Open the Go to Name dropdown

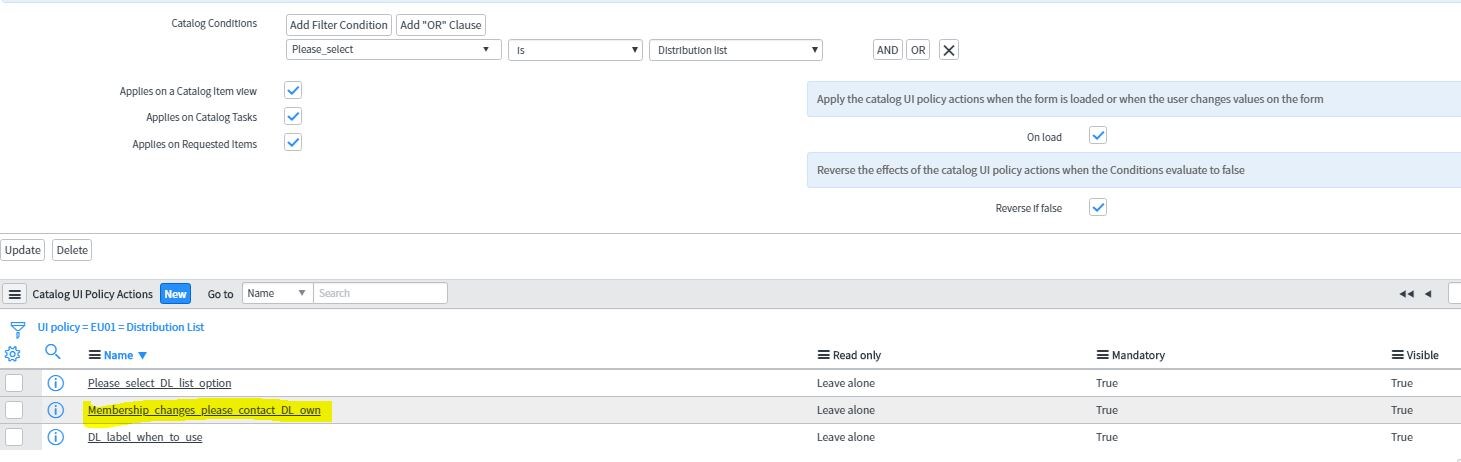click(x=277, y=293)
